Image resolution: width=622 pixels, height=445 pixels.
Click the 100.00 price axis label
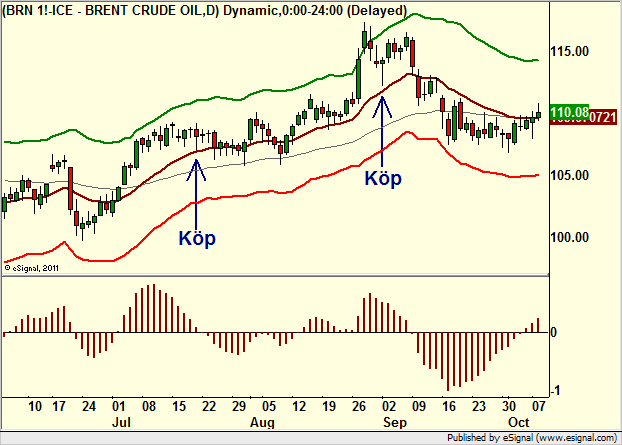click(x=569, y=237)
